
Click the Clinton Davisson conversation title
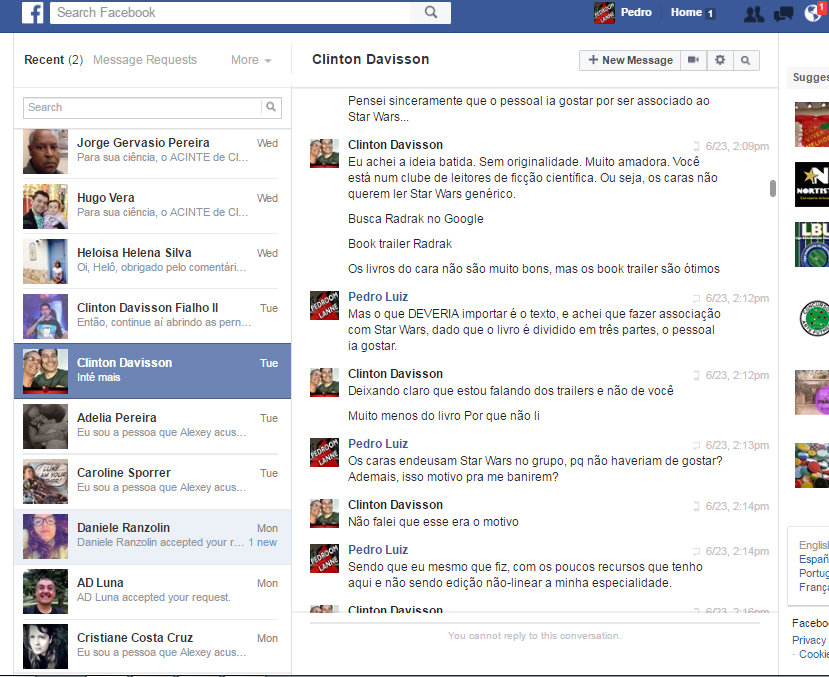371,59
